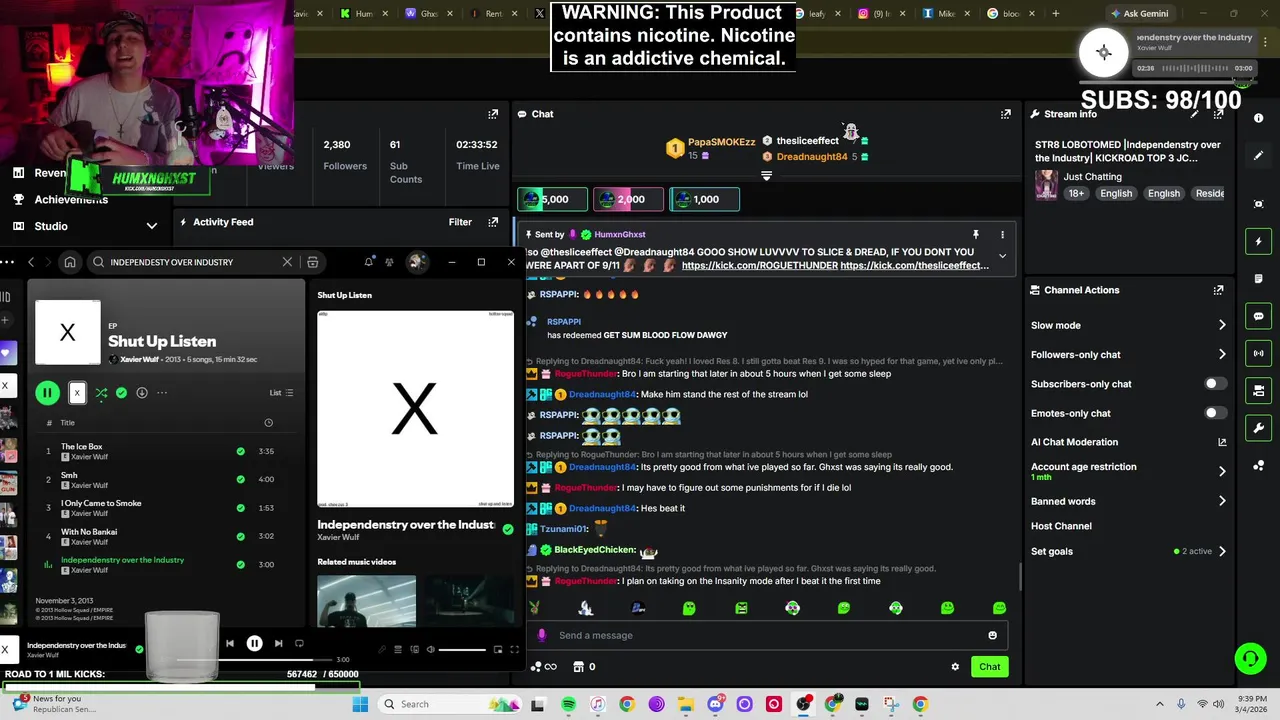Play track With No Bankai
This screenshot has height=720, width=1280.
[x=89, y=532]
